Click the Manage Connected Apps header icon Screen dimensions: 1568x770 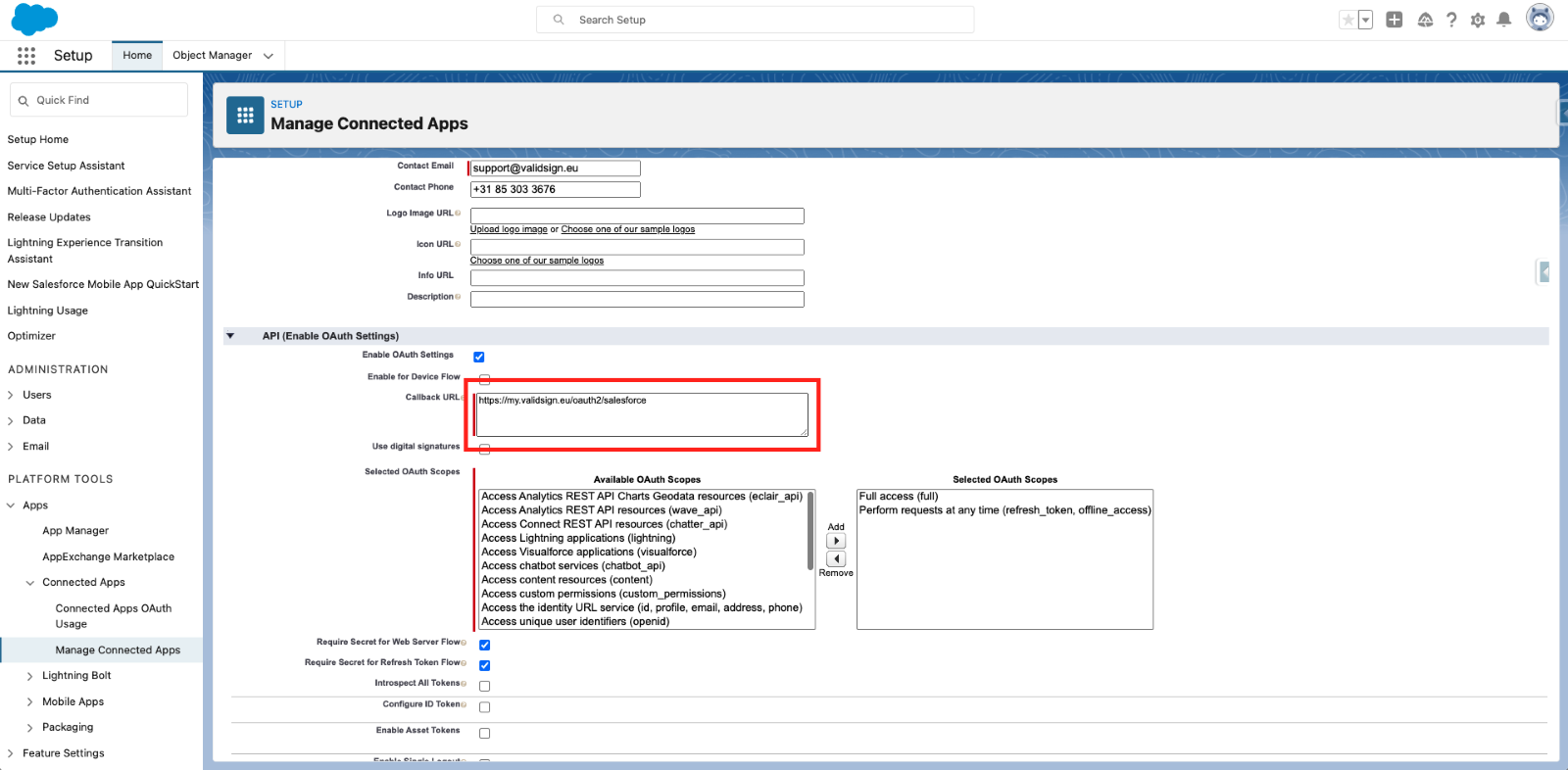(245, 115)
